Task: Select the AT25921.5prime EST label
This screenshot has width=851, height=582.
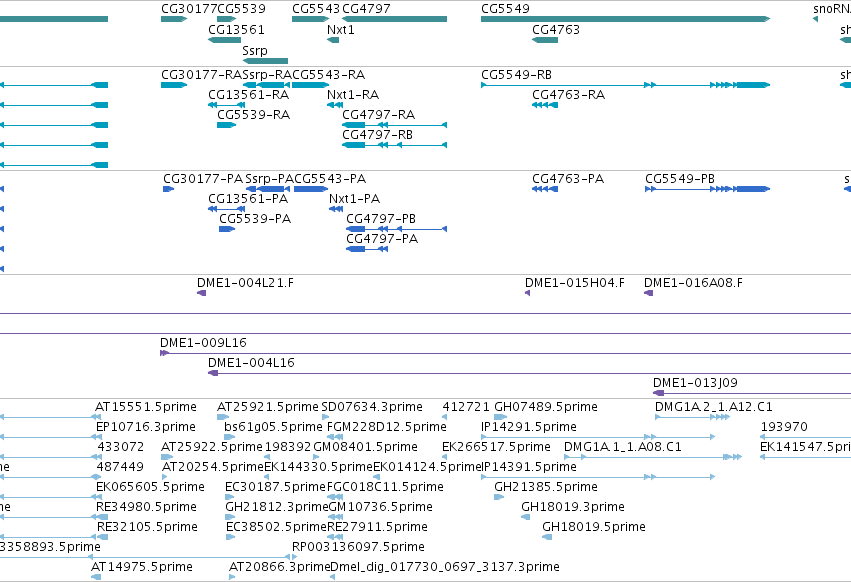Action: click(x=268, y=407)
